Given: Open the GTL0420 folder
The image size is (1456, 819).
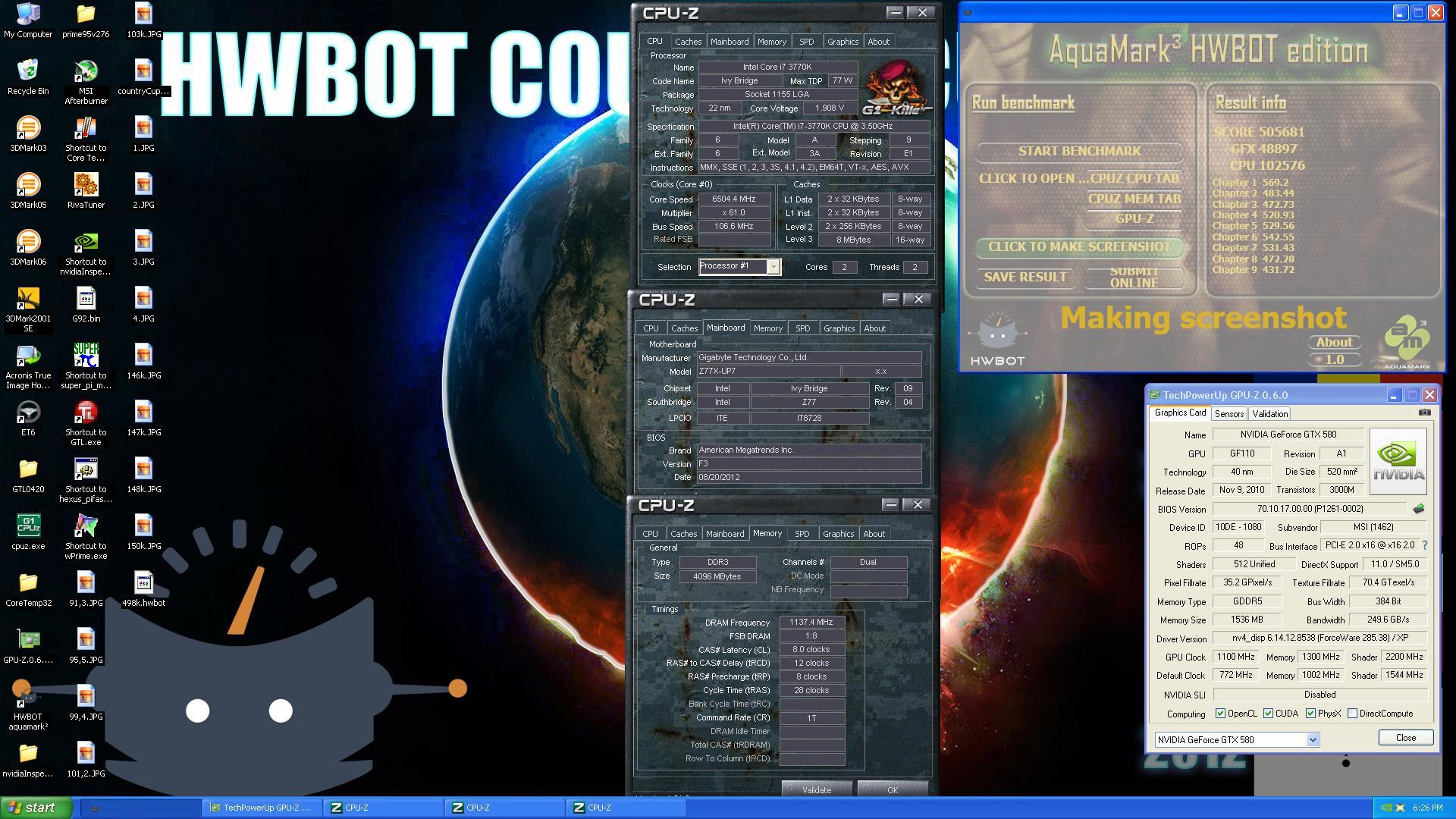Looking at the screenshot, I should tap(28, 475).
